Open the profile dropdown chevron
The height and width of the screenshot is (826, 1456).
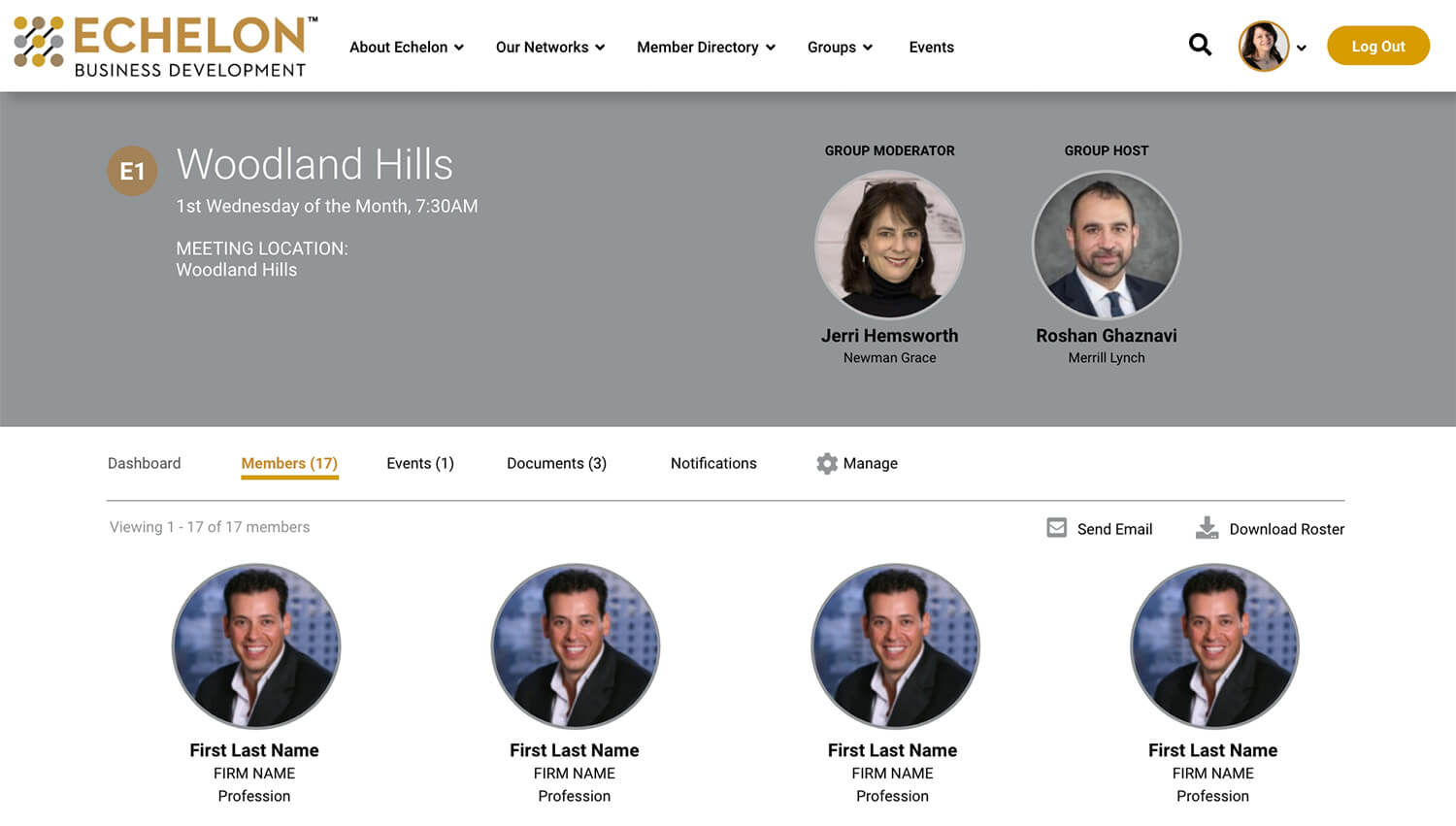(x=1302, y=48)
